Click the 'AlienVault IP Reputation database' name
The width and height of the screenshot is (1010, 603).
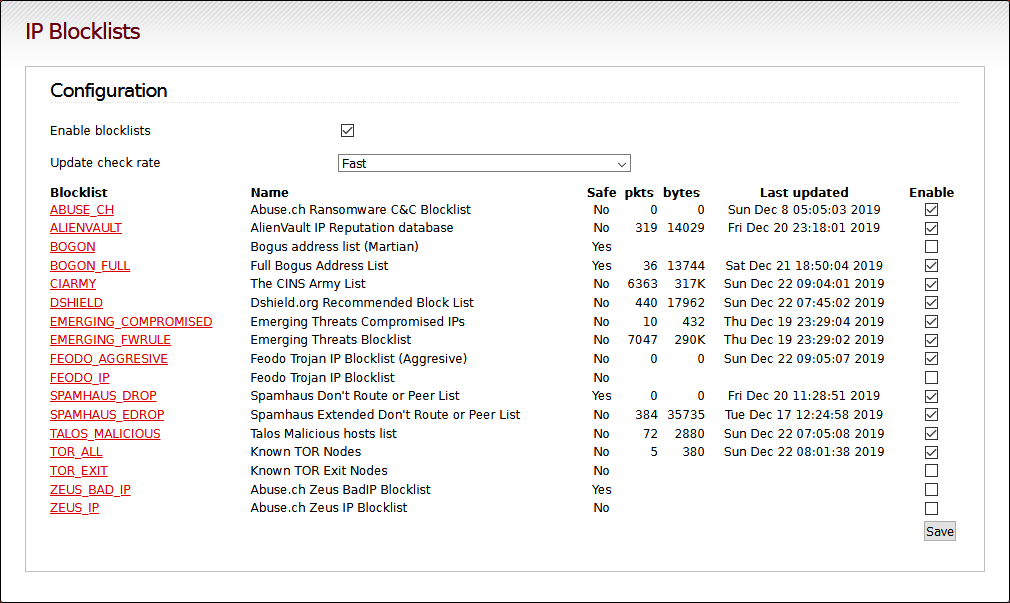point(352,228)
